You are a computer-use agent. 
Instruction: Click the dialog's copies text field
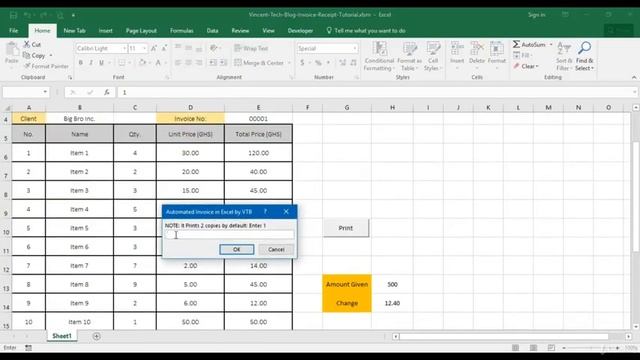coord(229,235)
